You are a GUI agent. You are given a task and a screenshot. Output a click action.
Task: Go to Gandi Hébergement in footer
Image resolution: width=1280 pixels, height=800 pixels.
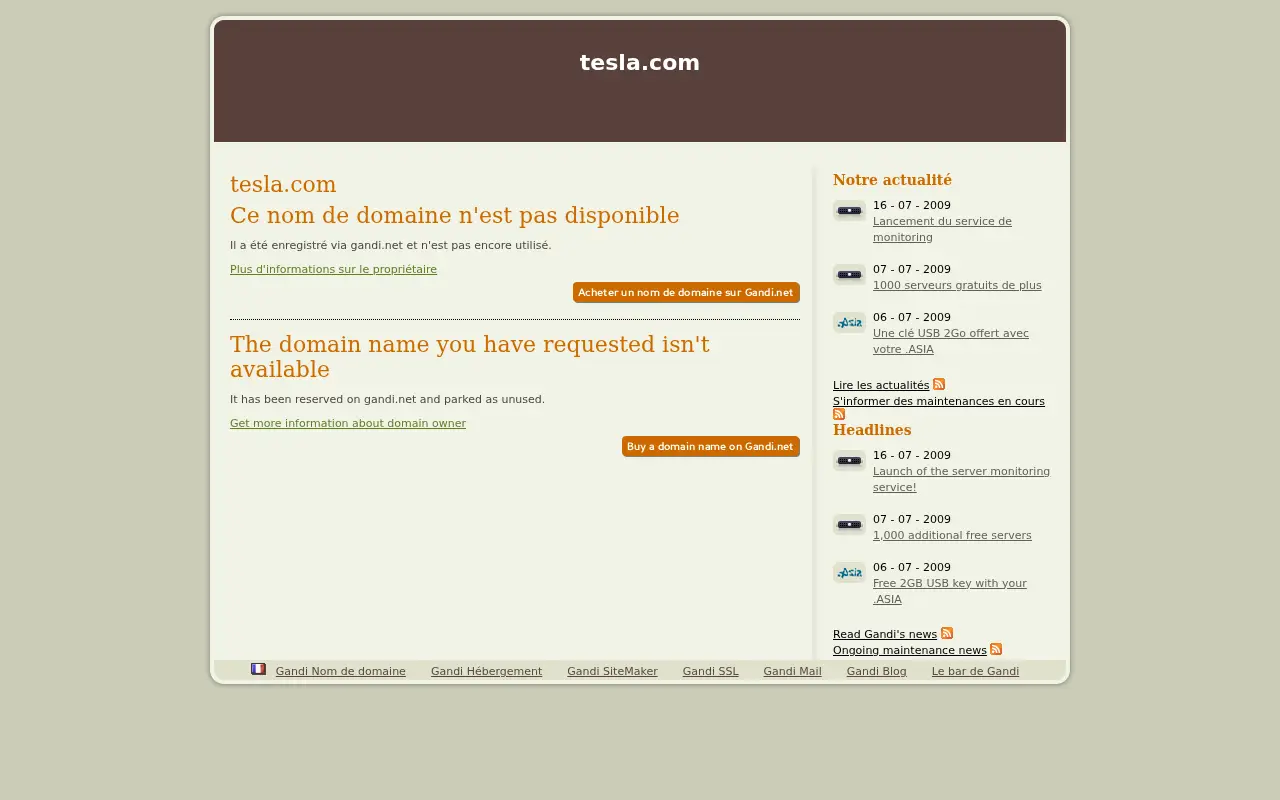486,672
